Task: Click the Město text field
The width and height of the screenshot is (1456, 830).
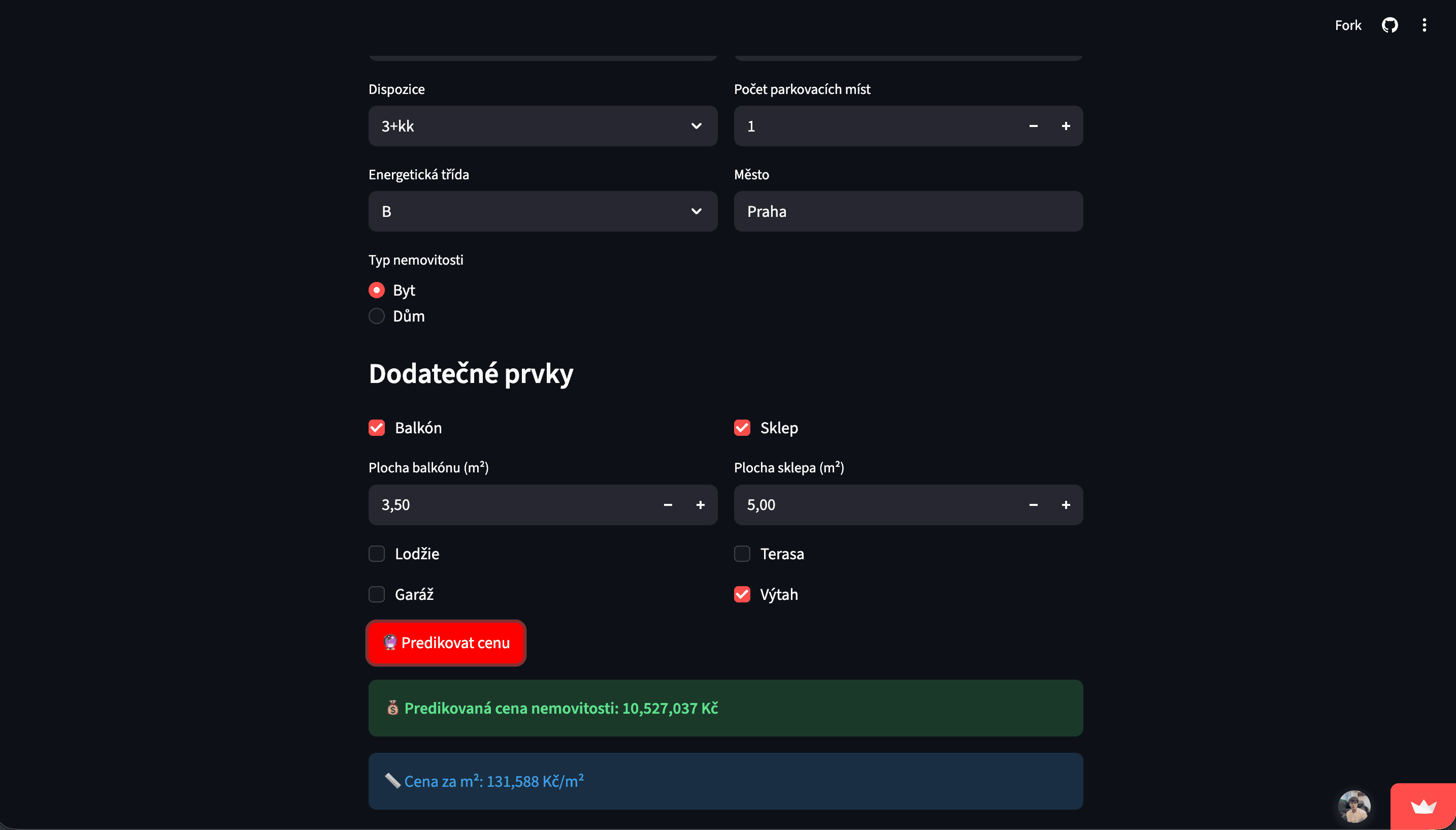Action: click(x=908, y=211)
